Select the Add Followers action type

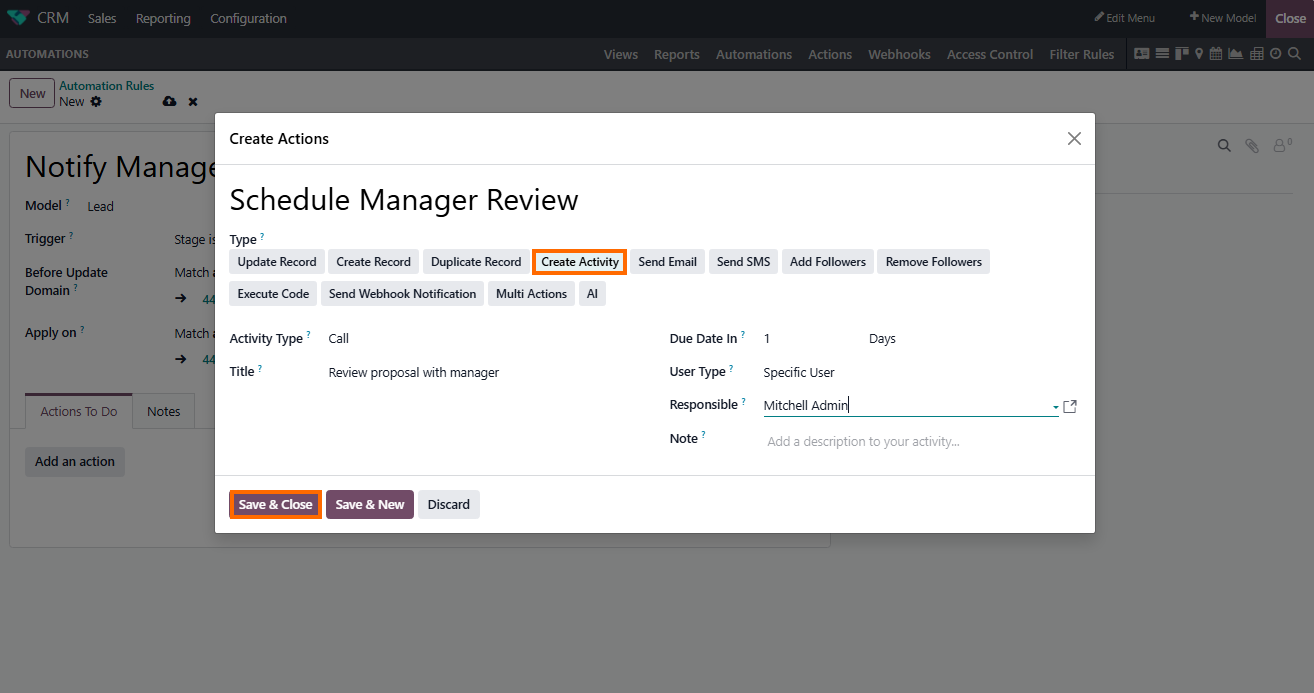(828, 262)
